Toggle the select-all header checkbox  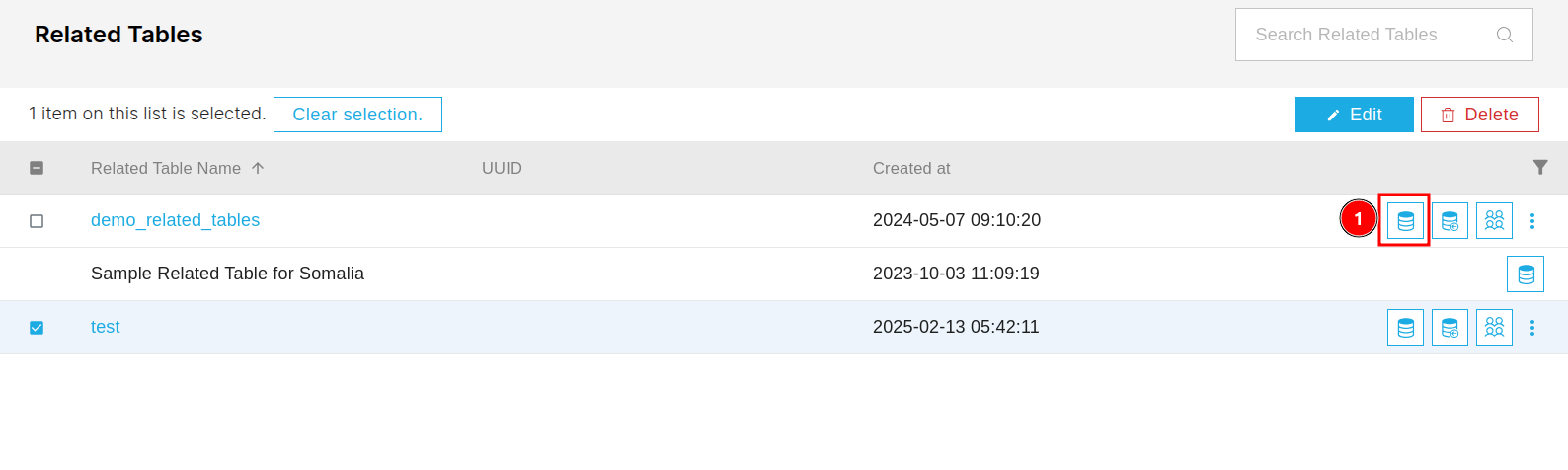37,168
